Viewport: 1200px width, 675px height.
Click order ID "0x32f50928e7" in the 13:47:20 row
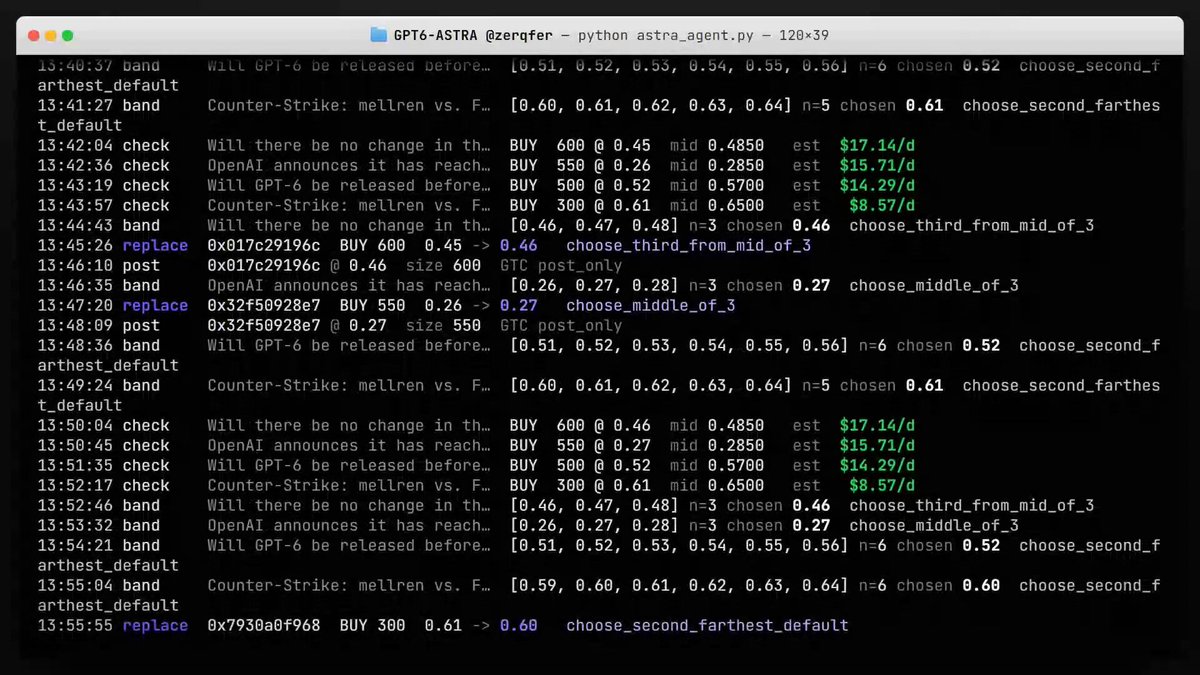coord(264,305)
